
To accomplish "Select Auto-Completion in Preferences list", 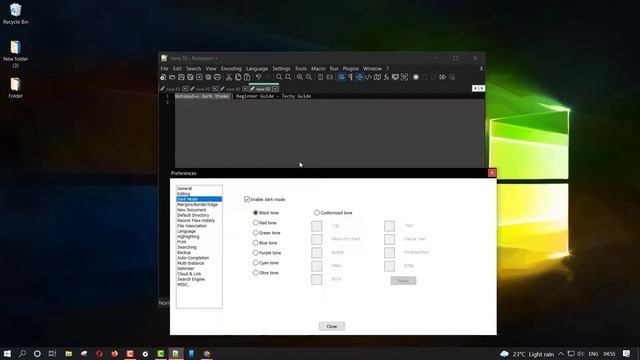I will [x=193, y=258].
